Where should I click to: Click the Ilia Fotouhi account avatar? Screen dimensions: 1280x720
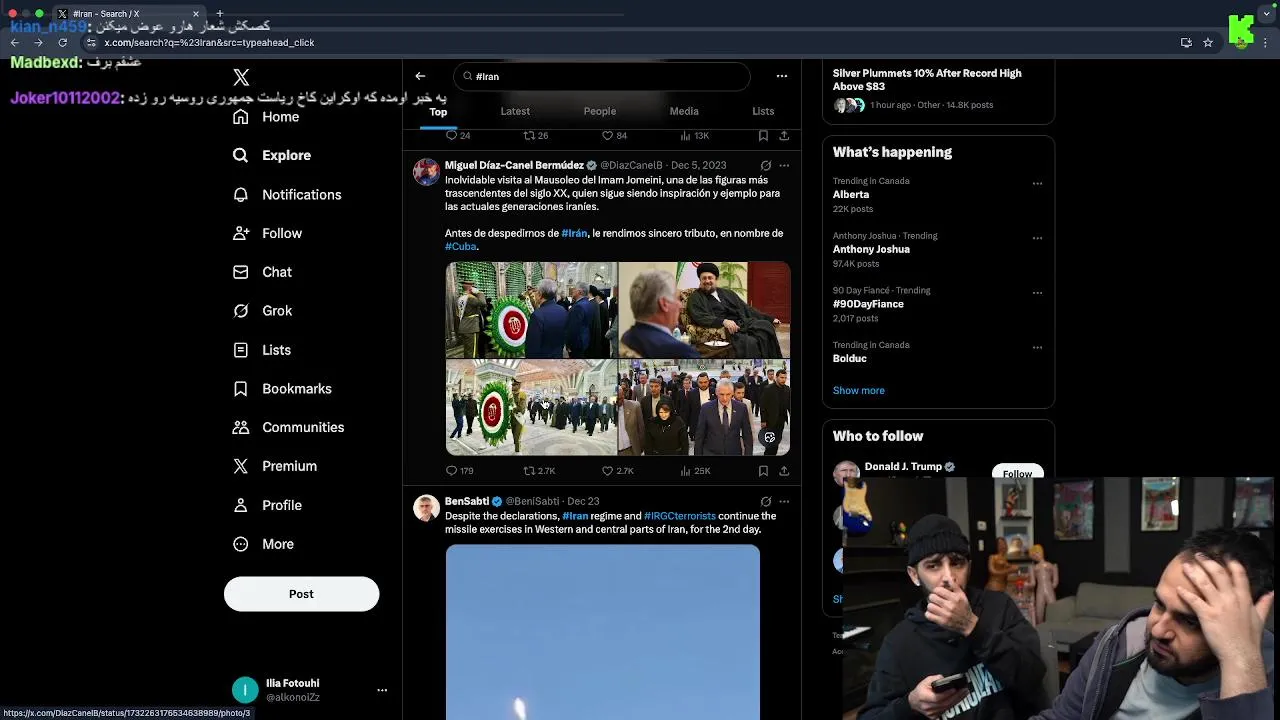tap(245, 690)
